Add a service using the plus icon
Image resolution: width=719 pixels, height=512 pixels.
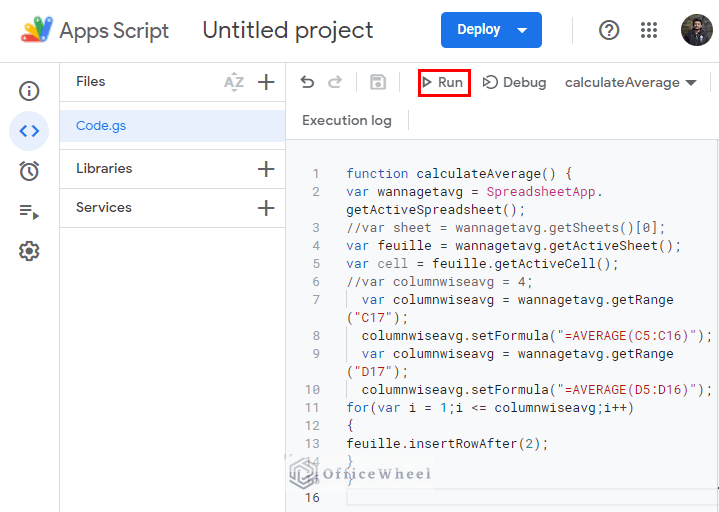266,208
